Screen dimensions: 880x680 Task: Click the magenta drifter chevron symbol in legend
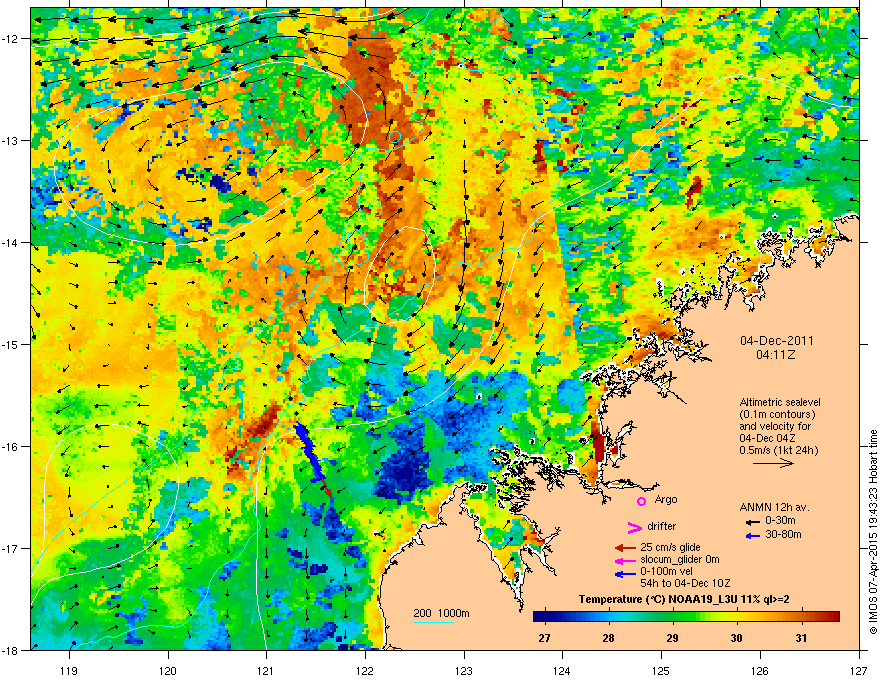[634, 527]
